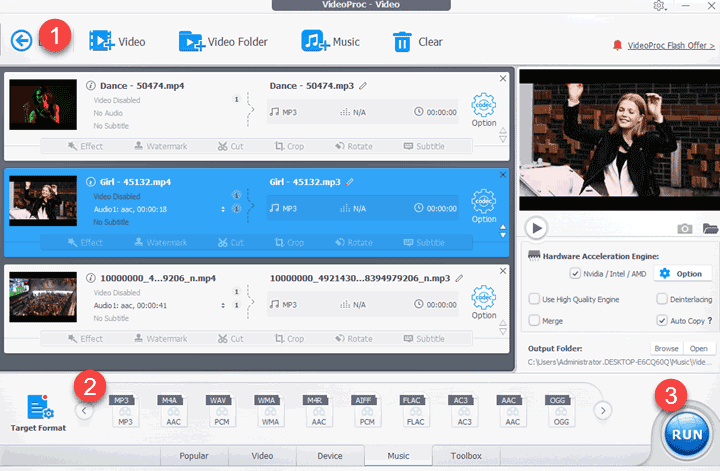720x471 pixels.
Task: Select the 10000000_4...9206_n.mp4 thumbnail
Action: [43, 297]
